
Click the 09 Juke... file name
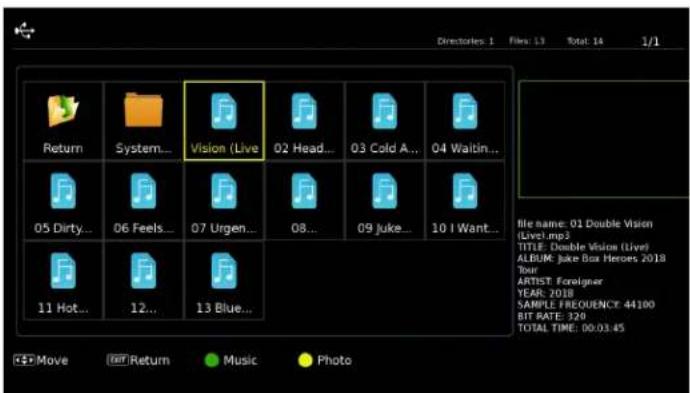pyautogui.click(x=385, y=228)
